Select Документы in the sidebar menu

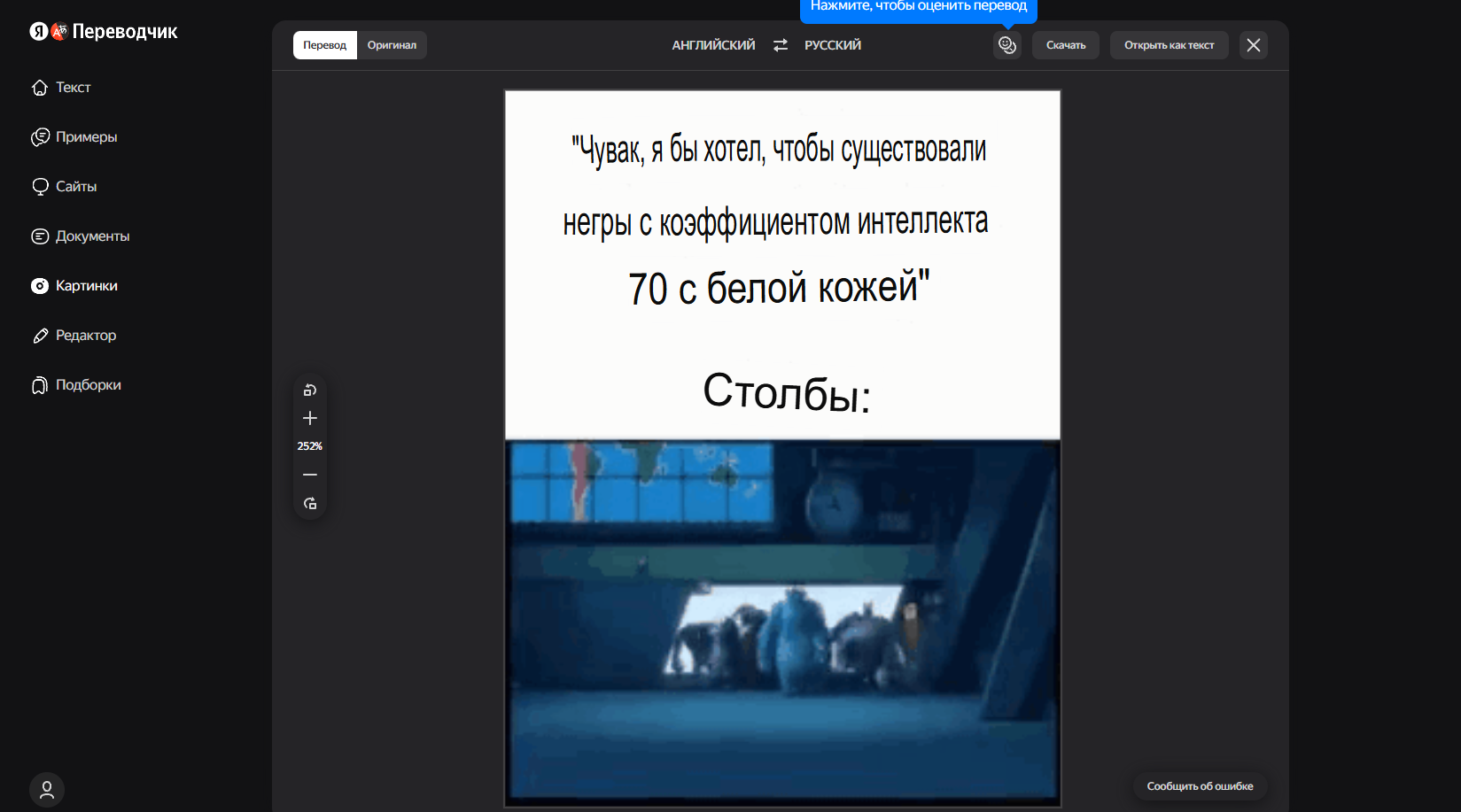[x=93, y=236]
